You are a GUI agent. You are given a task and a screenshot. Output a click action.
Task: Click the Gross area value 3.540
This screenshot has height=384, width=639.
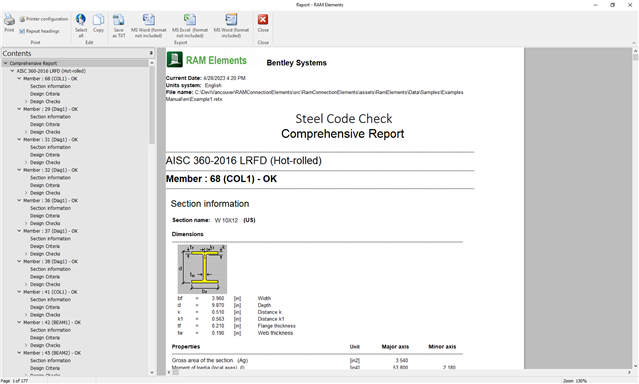tap(401, 360)
